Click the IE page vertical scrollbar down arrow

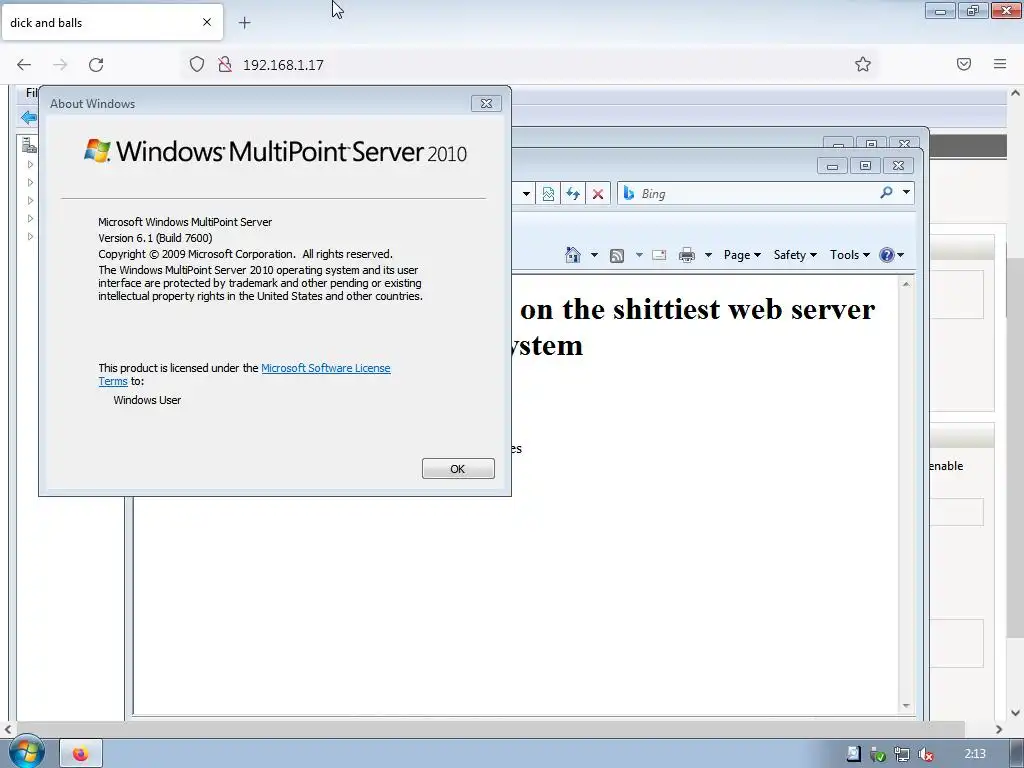[906, 705]
